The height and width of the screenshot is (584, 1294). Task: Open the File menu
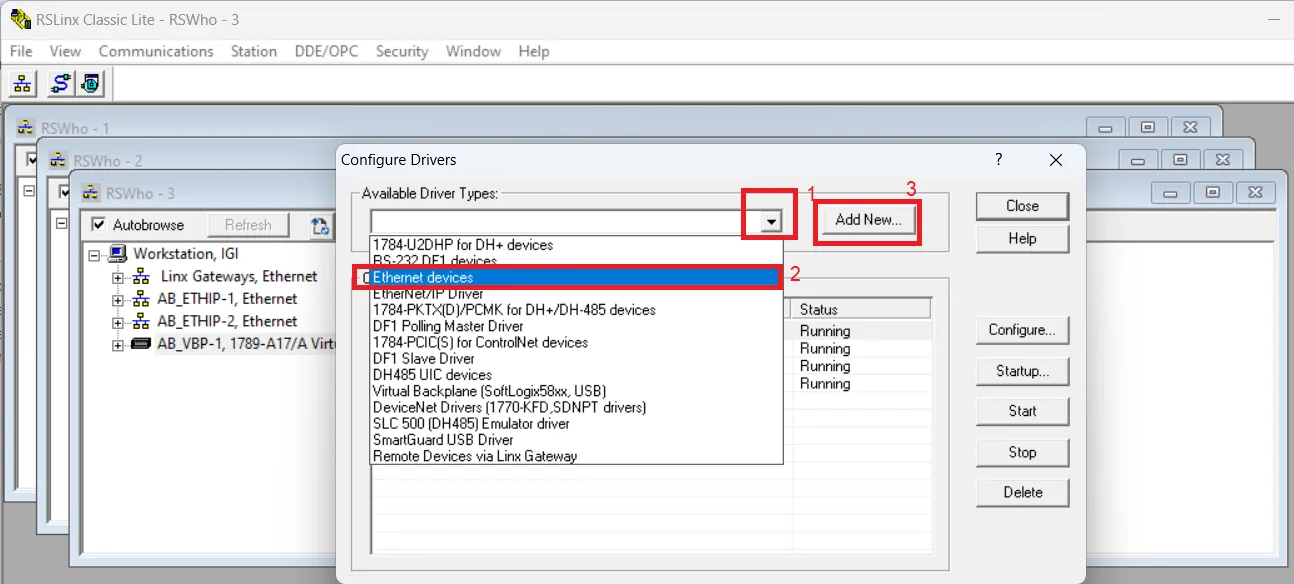(21, 51)
